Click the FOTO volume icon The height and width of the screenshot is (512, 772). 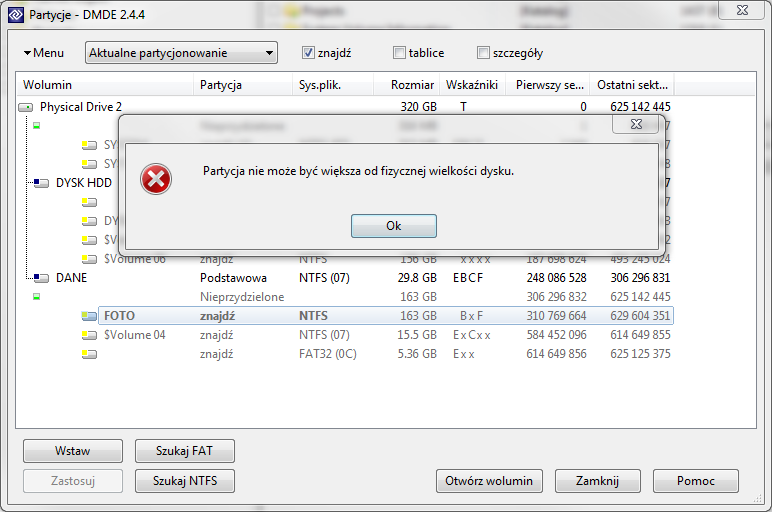click(89, 316)
